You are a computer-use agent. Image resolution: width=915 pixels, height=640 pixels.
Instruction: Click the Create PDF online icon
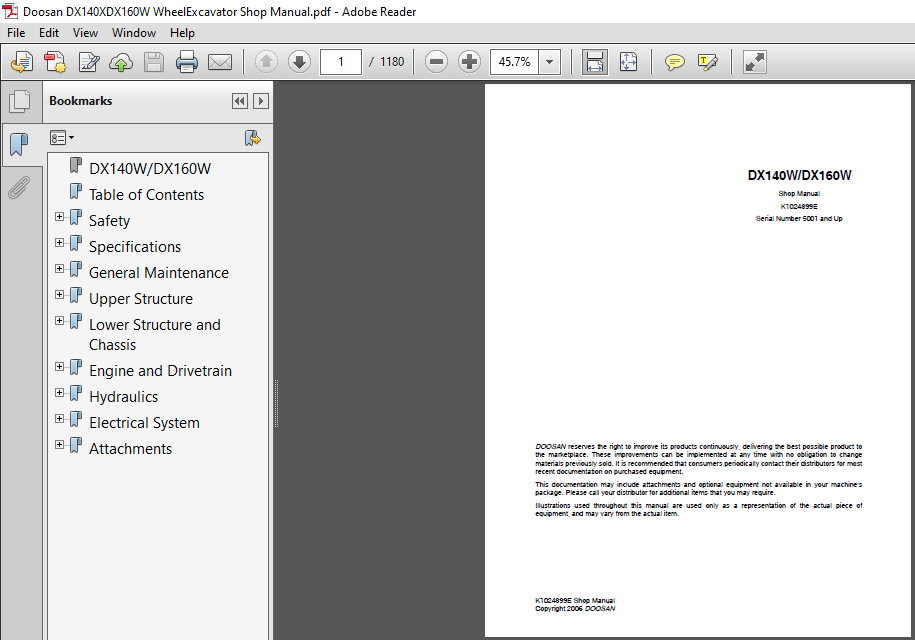(x=22, y=62)
